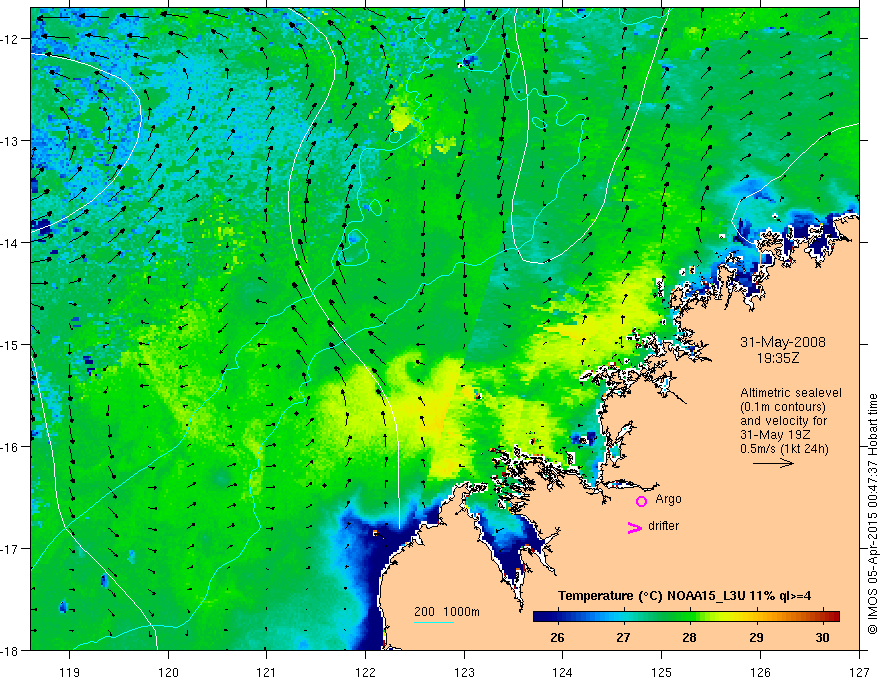Click the 119 longitude axis label
The height and width of the screenshot is (680, 880).
click(70, 656)
